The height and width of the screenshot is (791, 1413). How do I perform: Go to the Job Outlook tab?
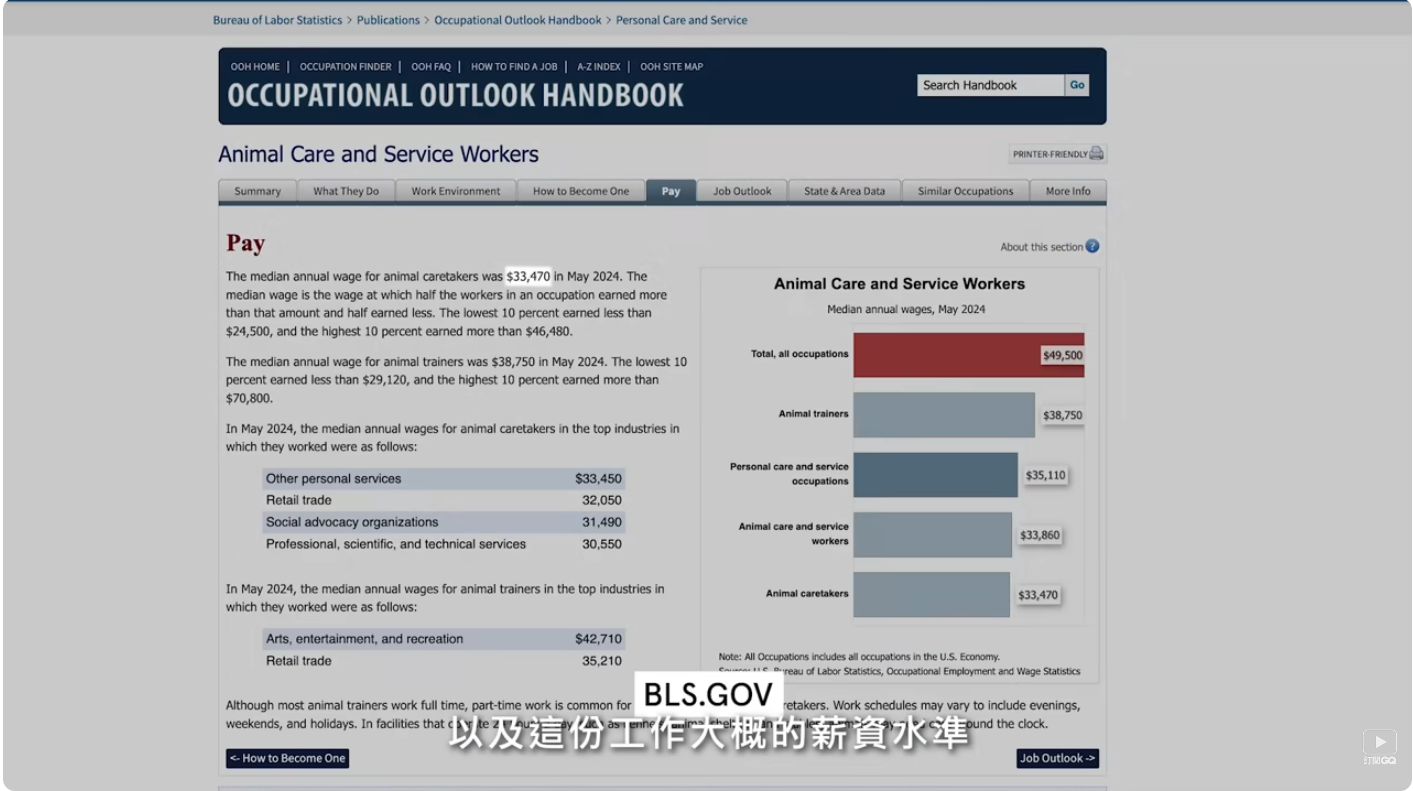(742, 192)
